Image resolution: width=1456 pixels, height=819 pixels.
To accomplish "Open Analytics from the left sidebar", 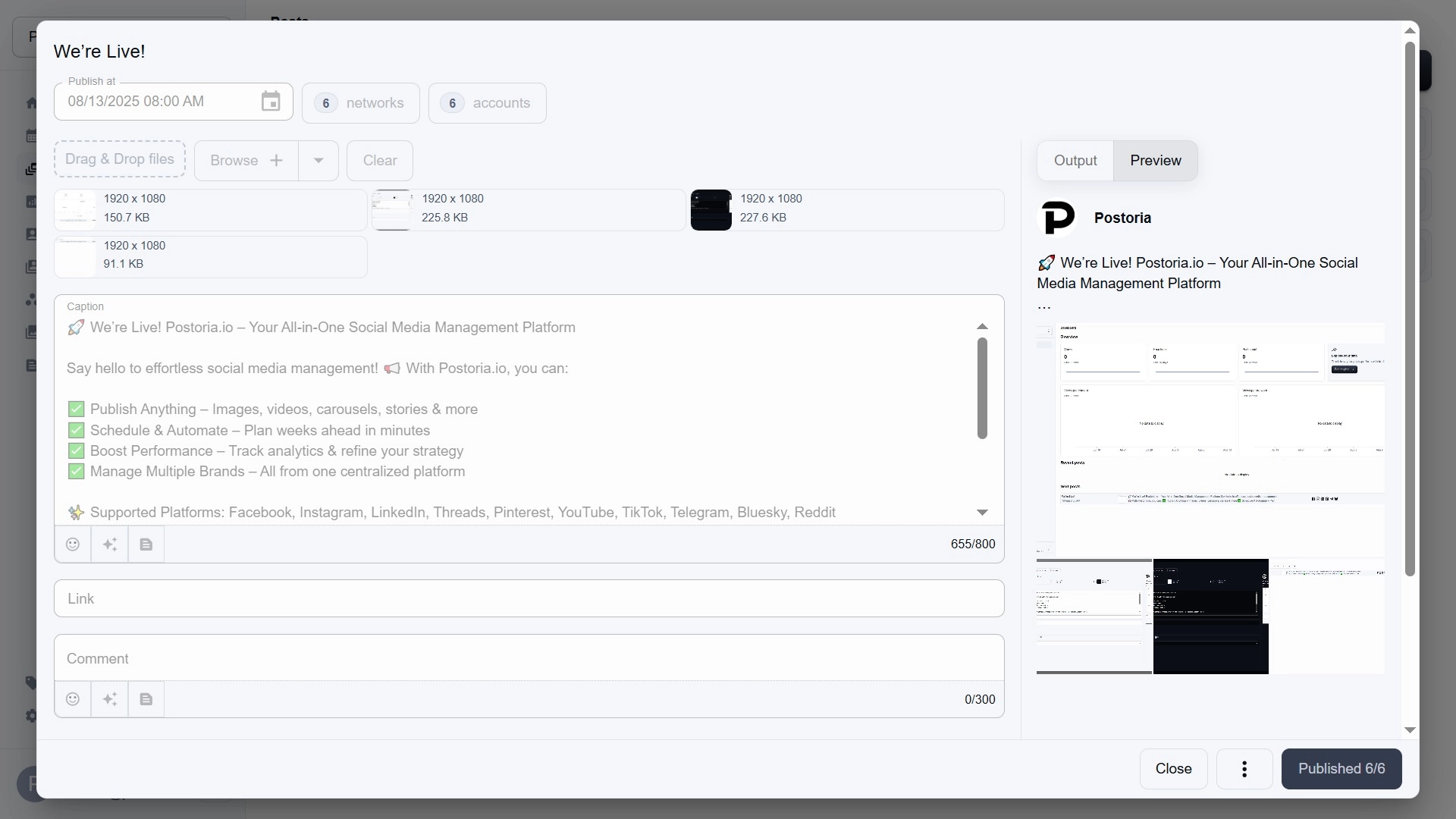I will 31,201.
